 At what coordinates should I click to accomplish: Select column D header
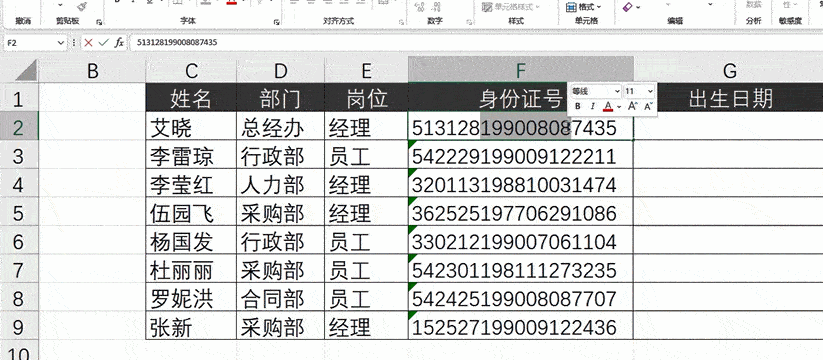pyautogui.click(x=281, y=70)
